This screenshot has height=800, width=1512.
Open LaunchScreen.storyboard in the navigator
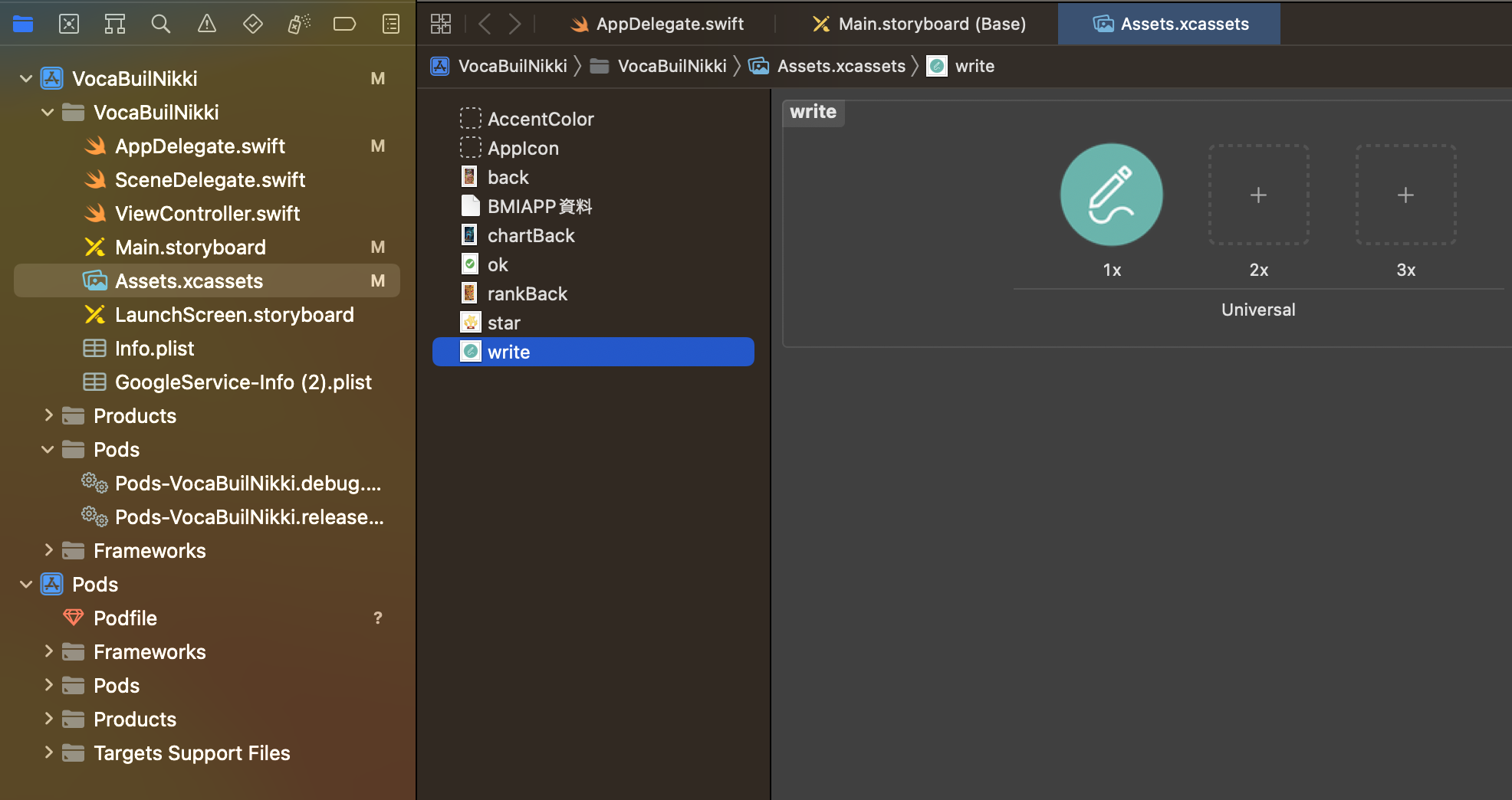coord(207,315)
